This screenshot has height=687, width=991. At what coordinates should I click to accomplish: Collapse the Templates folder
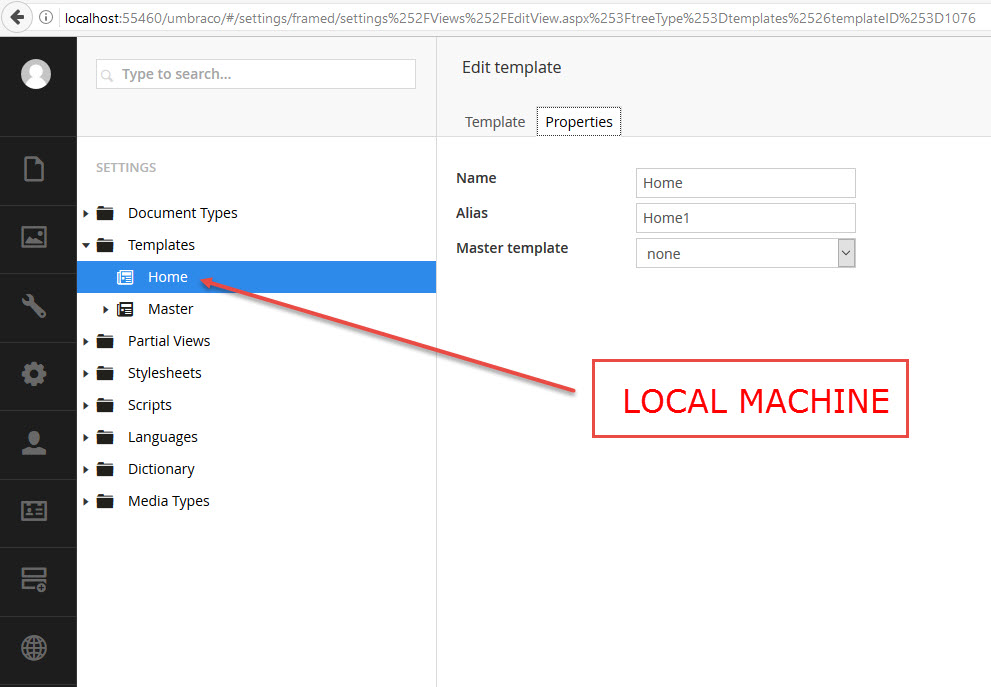tap(86, 245)
